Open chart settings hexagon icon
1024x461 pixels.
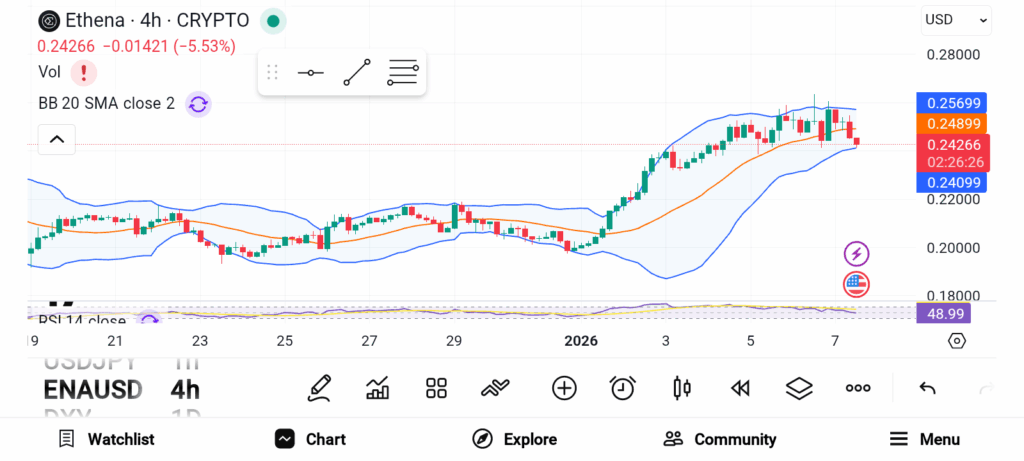(957, 341)
